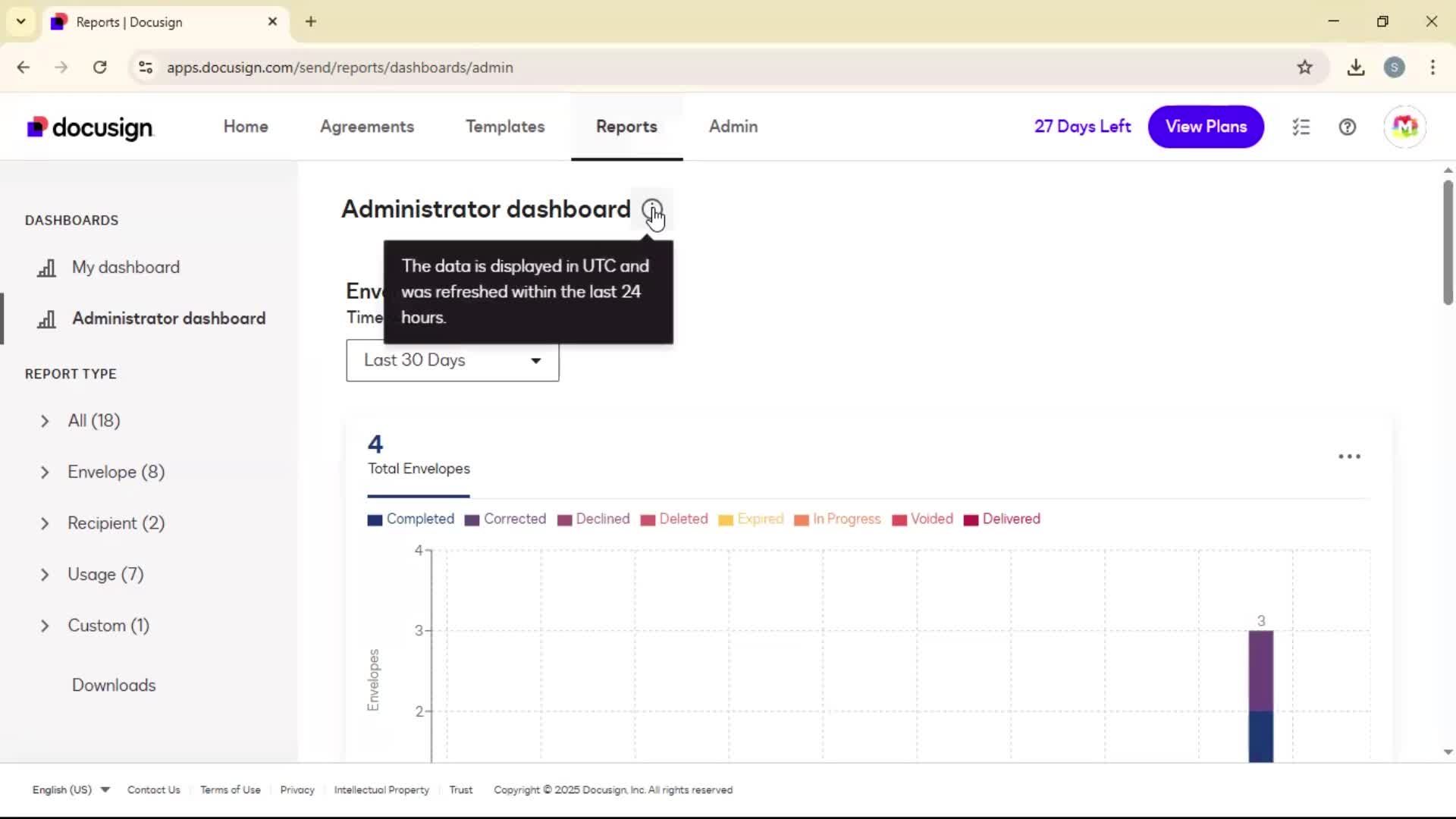Toggle the Deleted legend entry
1456x819 pixels.
pos(674,519)
